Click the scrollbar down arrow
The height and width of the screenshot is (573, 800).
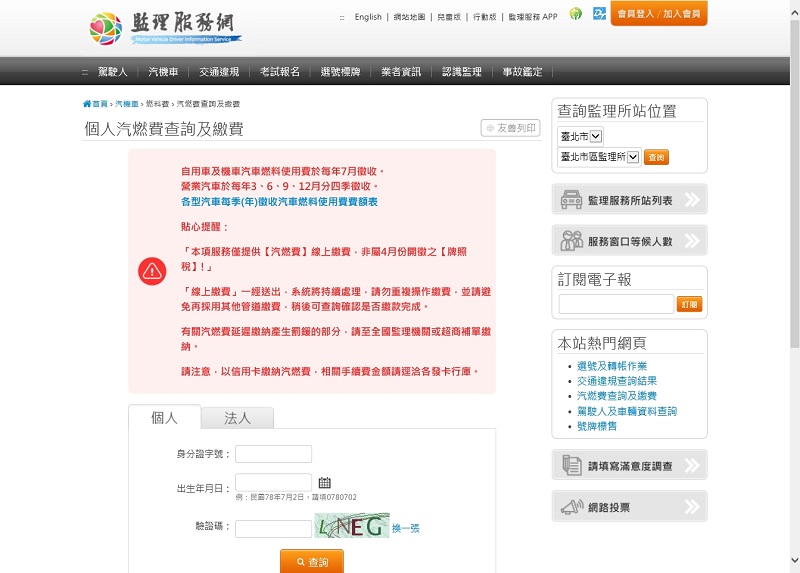click(x=794, y=560)
